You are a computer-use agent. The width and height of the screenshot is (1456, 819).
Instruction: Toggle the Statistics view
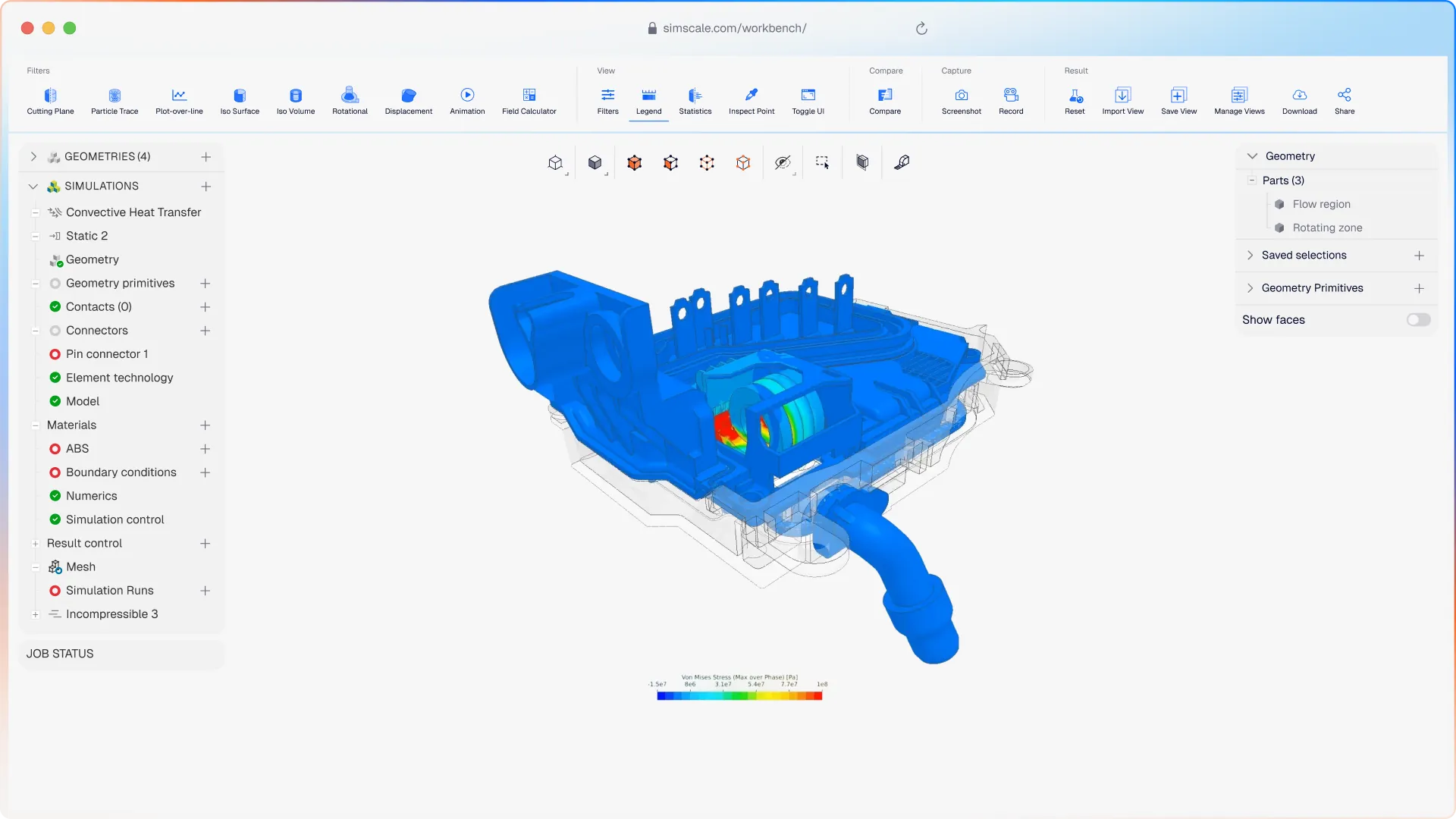pyautogui.click(x=695, y=101)
